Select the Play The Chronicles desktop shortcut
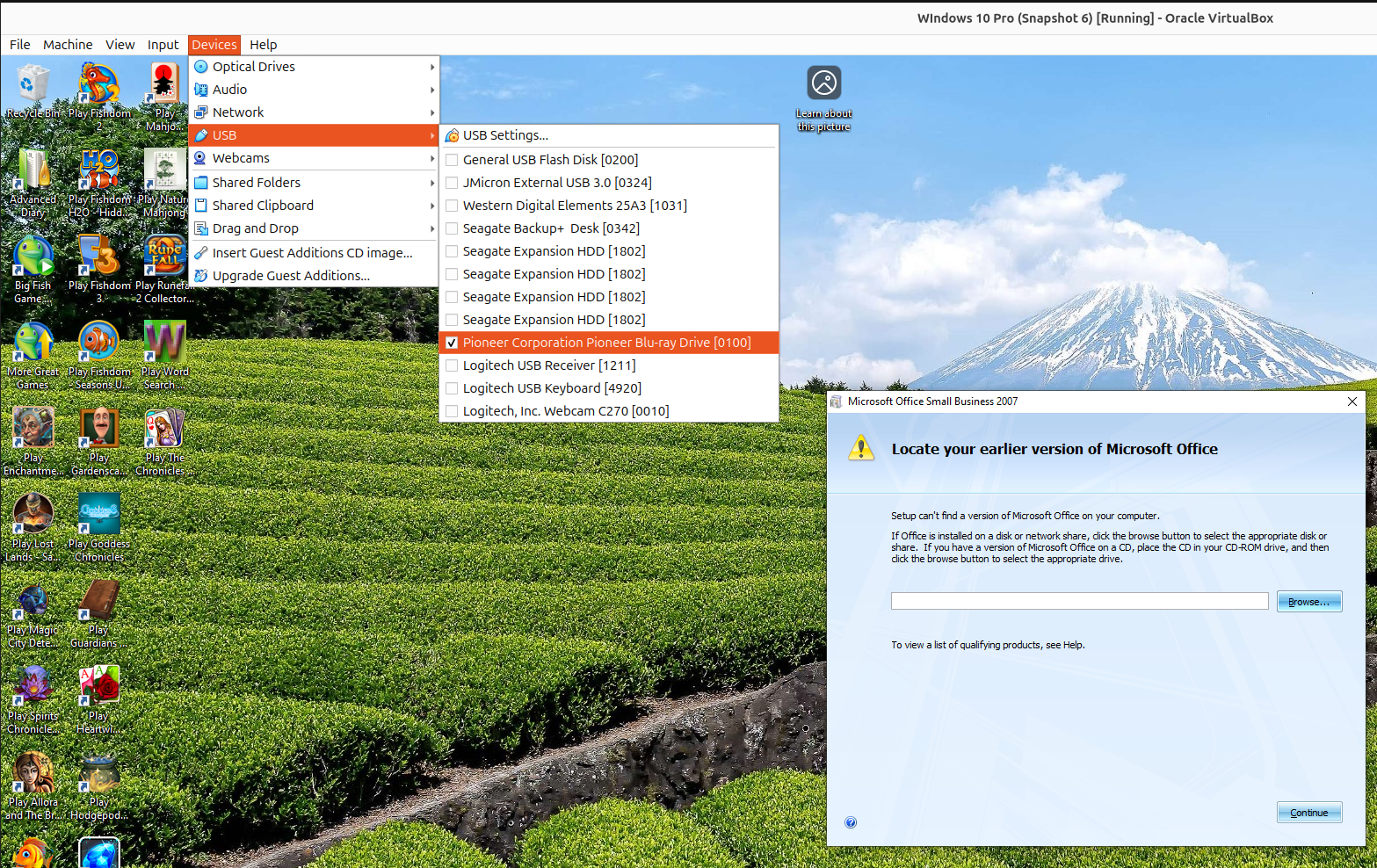Viewport: 1377px width, 868px height. click(x=165, y=441)
